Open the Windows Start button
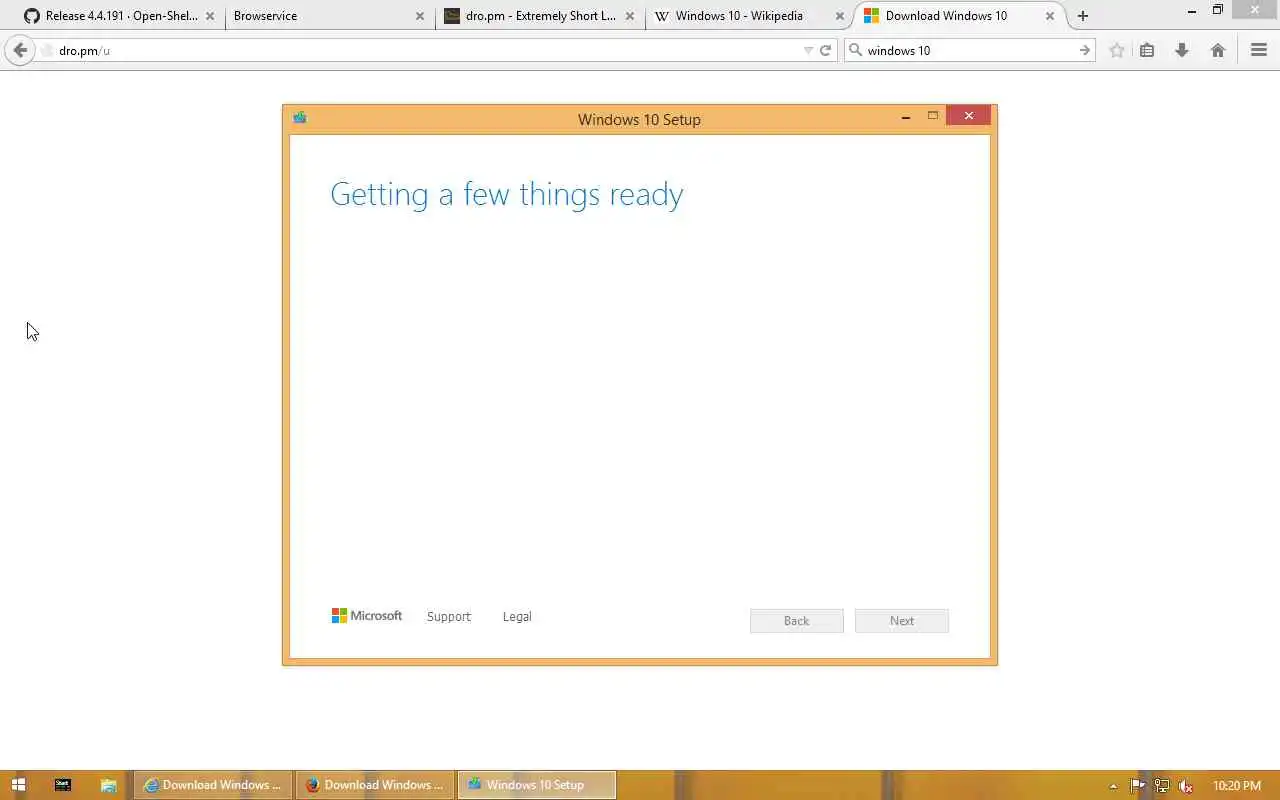Image resolution: width=1280 pixels, height=800 pixels. (x=18, y=785)
